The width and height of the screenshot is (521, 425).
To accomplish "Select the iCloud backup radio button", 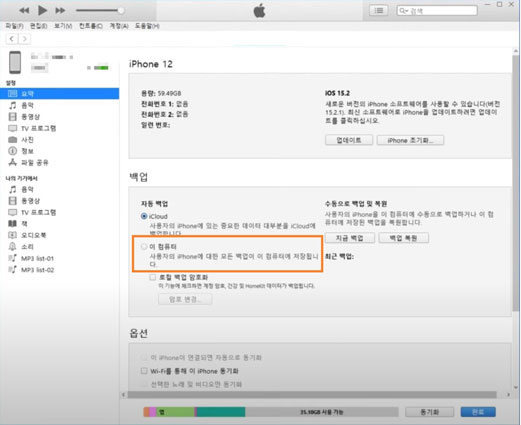I will coord(144,216).
